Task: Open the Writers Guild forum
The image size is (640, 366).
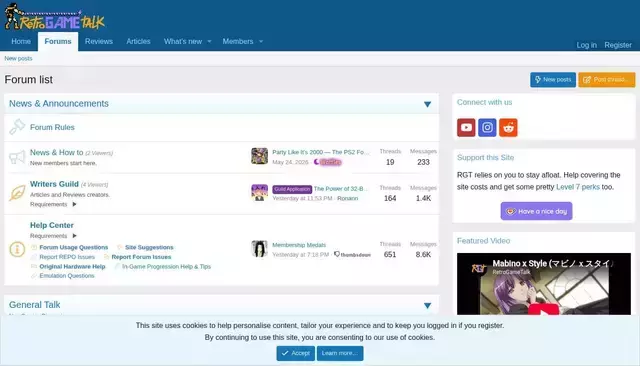Action: click(54, 184)
